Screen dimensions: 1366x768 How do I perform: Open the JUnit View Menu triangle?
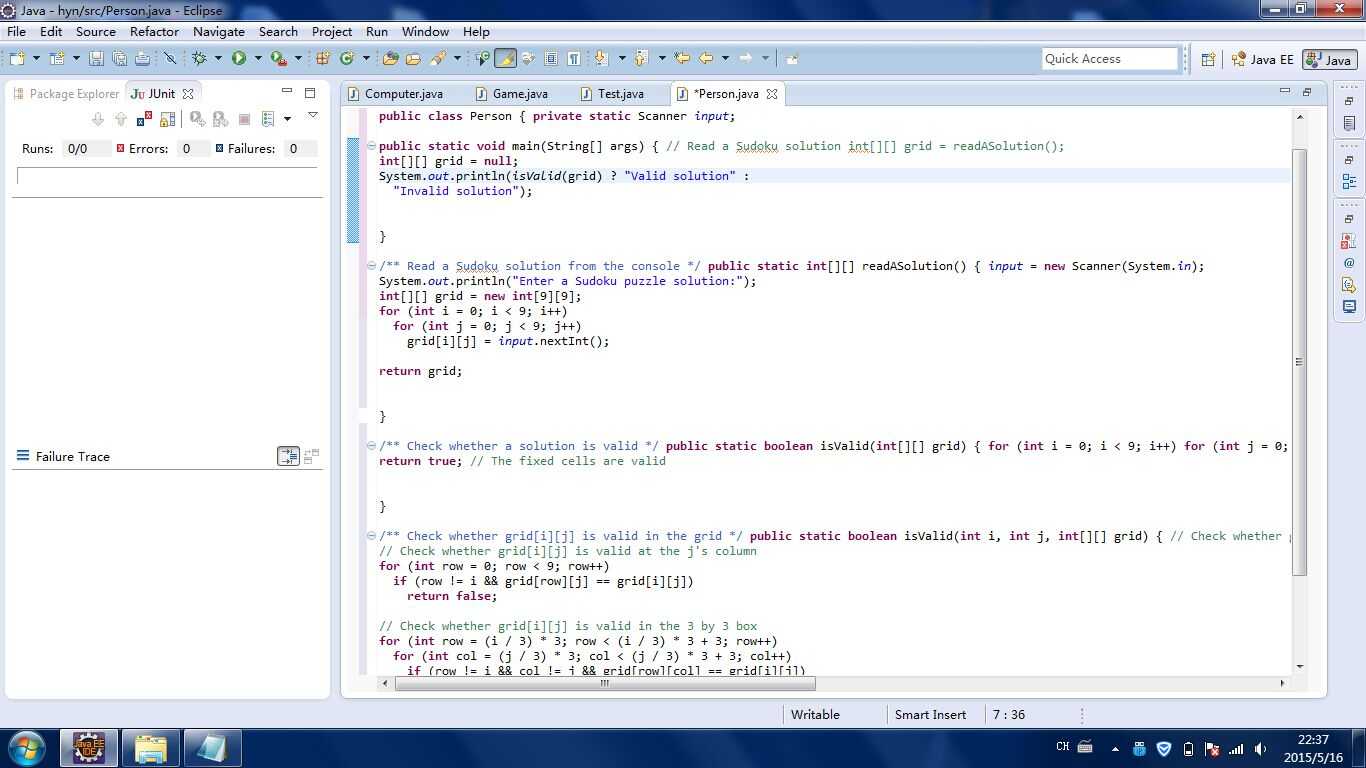coord(312,116)
